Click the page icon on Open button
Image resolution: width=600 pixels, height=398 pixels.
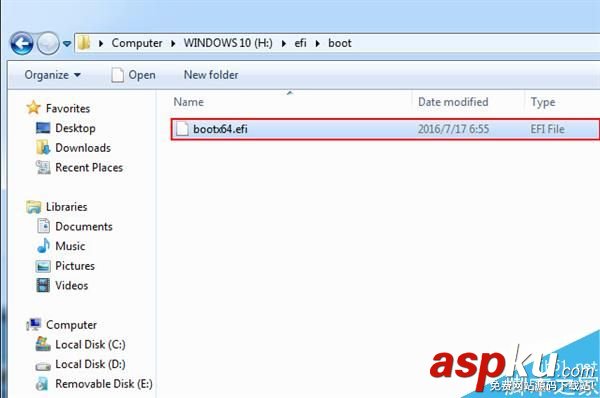click(117, 75)
